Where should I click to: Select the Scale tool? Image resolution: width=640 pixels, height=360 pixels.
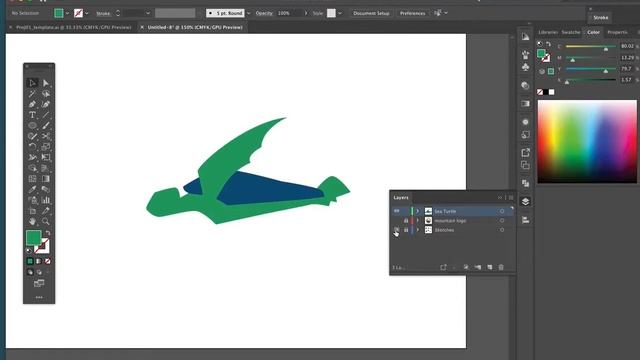pos(46,147)
